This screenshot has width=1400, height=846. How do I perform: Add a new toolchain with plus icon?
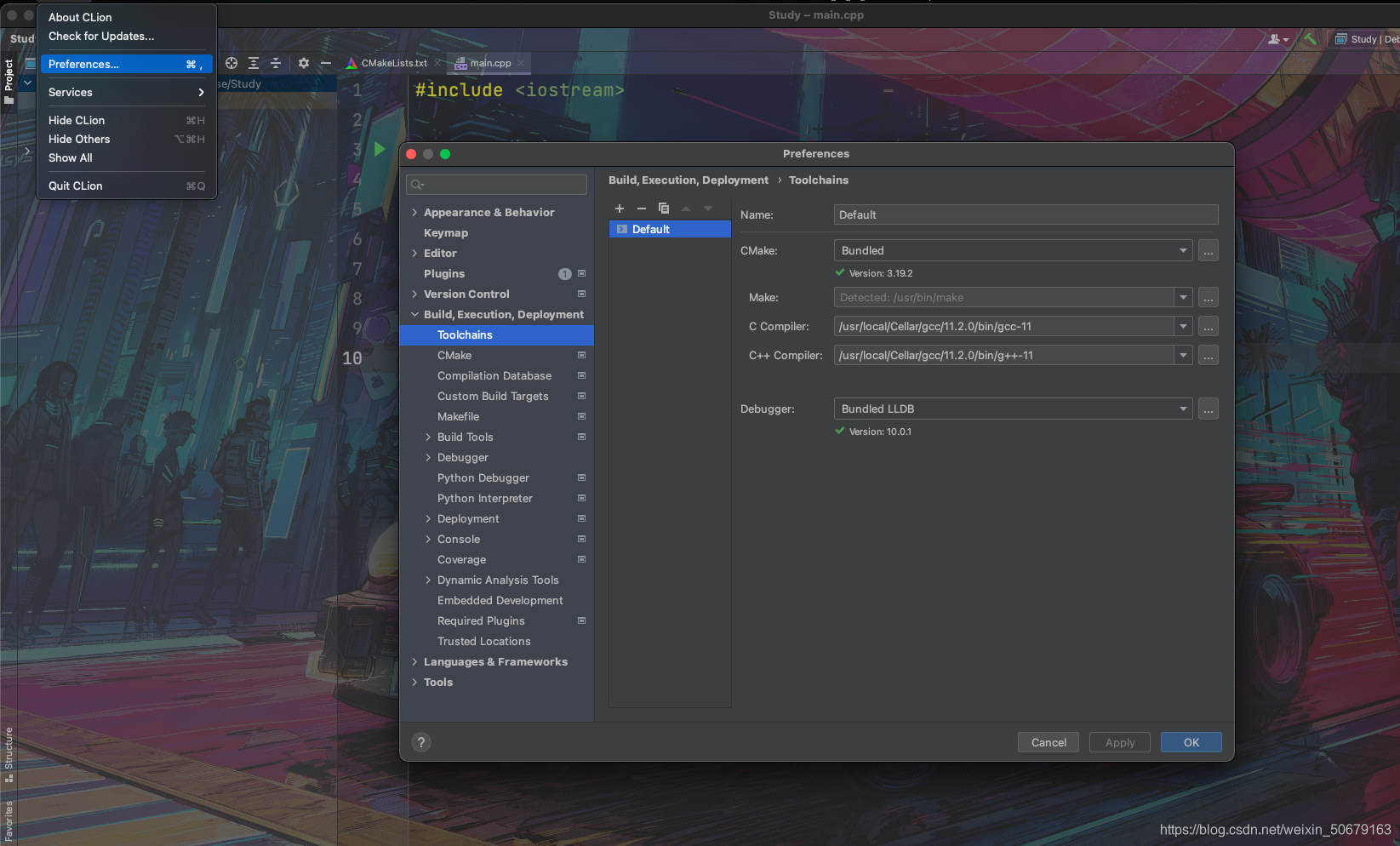click(x=620, y=209)
